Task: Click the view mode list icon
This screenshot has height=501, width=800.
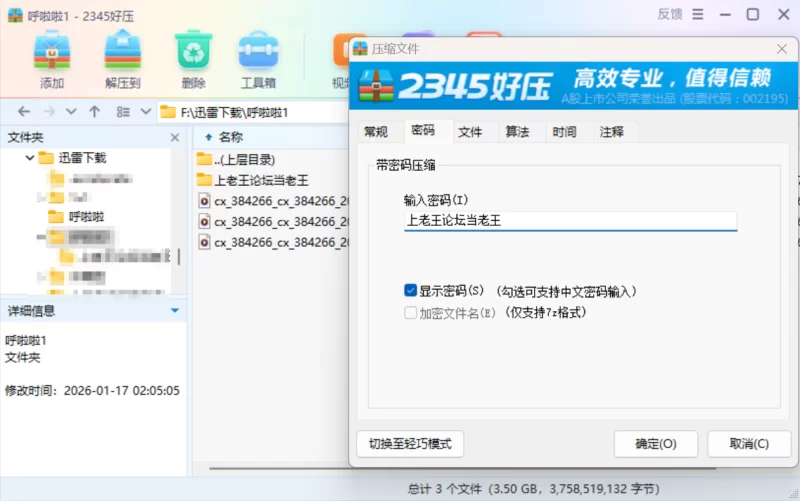Action: 123,112
